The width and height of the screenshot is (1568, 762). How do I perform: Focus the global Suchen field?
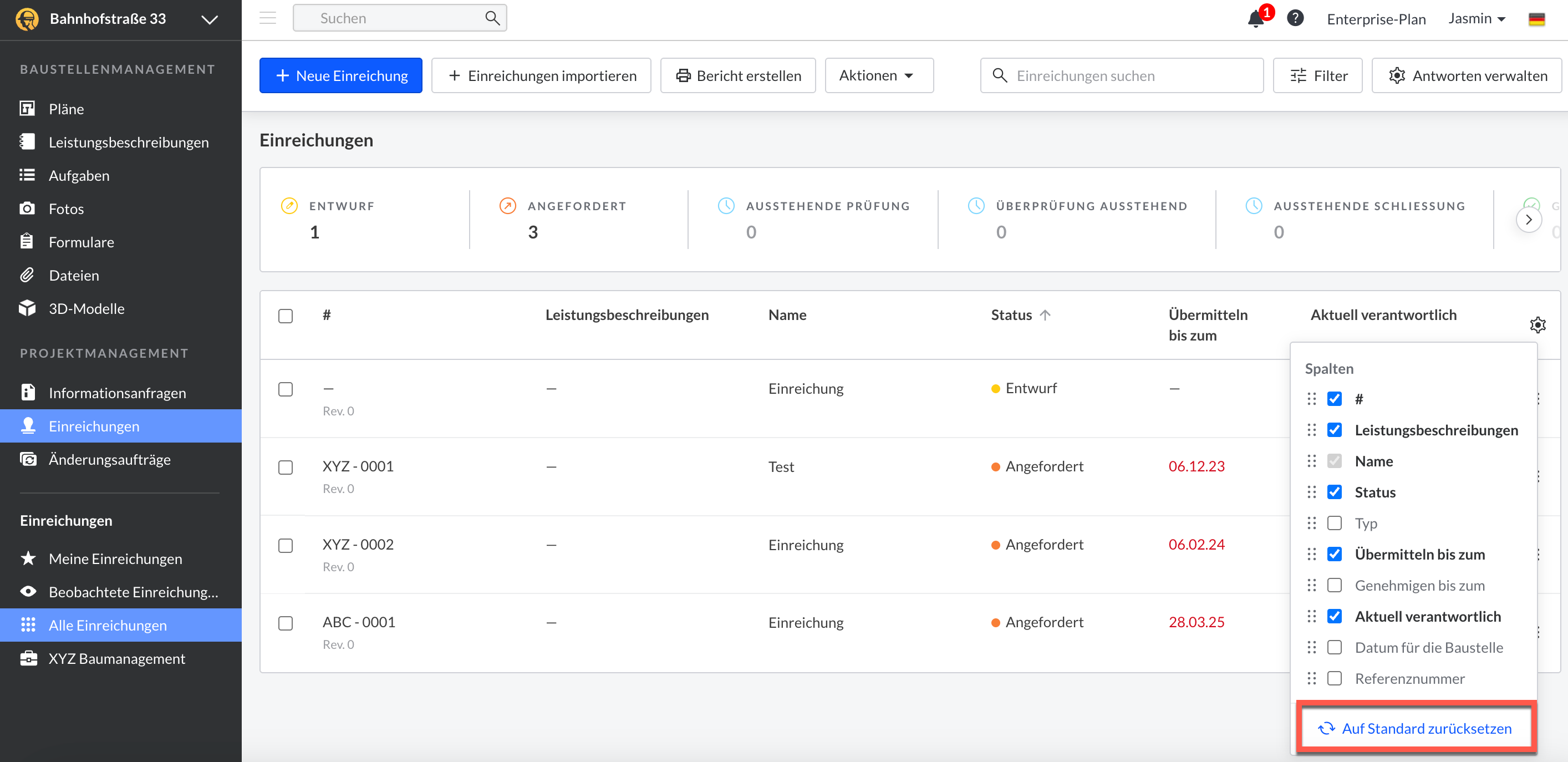click(400, 18)
